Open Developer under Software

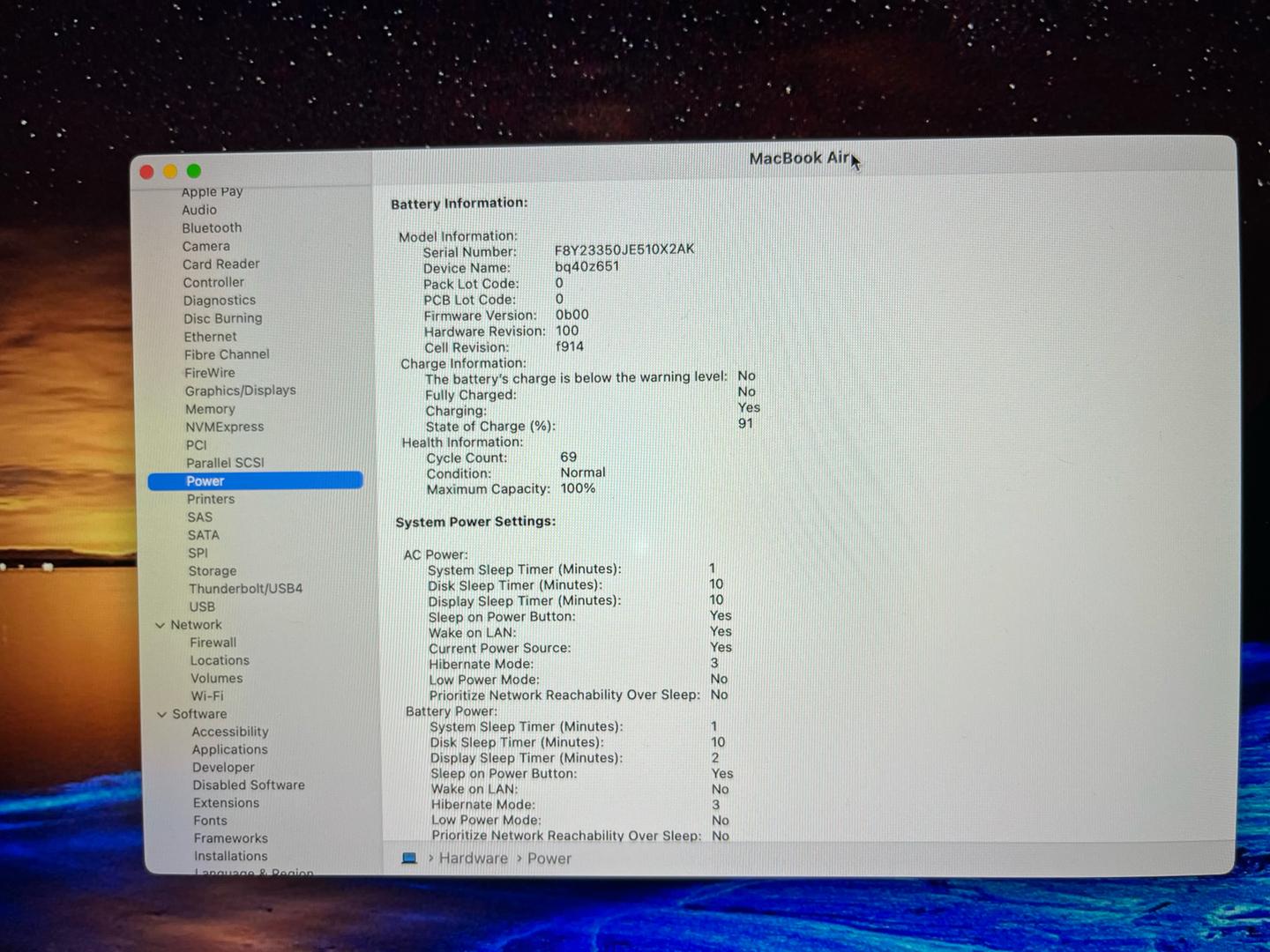pos(223,768)
